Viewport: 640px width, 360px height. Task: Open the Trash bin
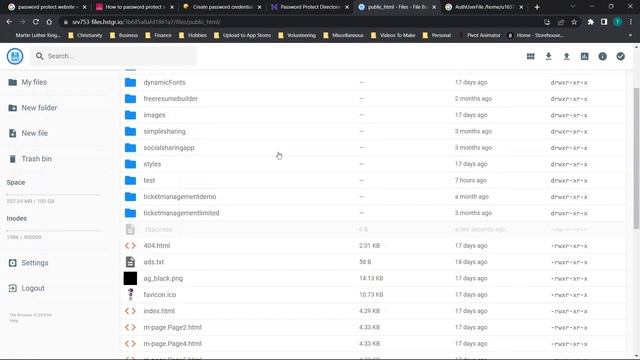coord(30,159)
